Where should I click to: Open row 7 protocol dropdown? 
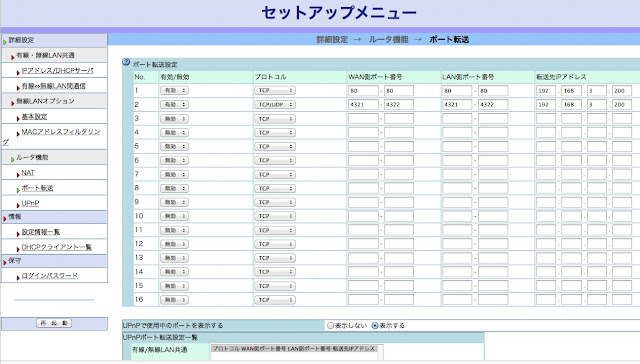click(x=275, y=175)
